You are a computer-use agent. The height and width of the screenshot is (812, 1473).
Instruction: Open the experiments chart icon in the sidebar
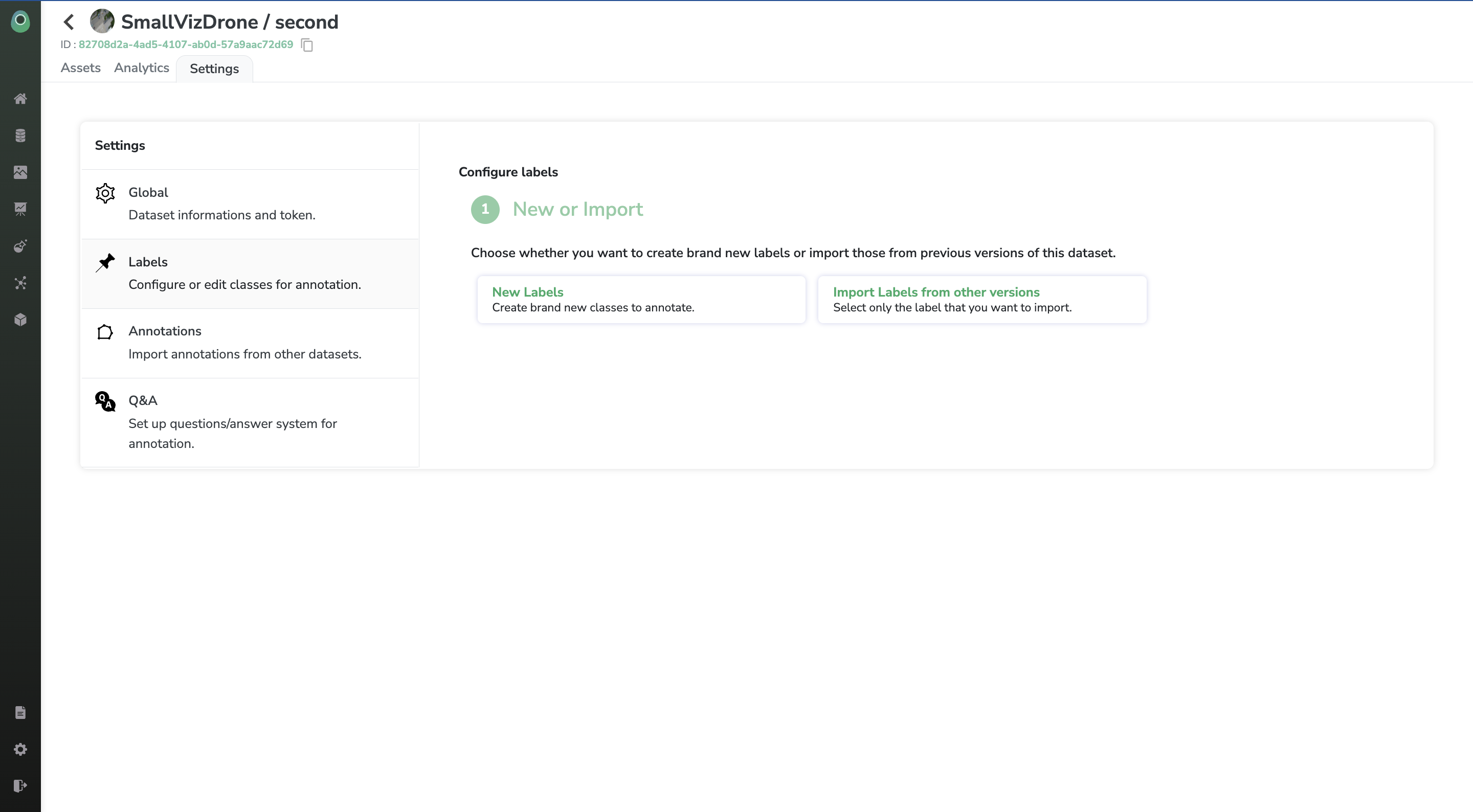(x=20, y=209)
